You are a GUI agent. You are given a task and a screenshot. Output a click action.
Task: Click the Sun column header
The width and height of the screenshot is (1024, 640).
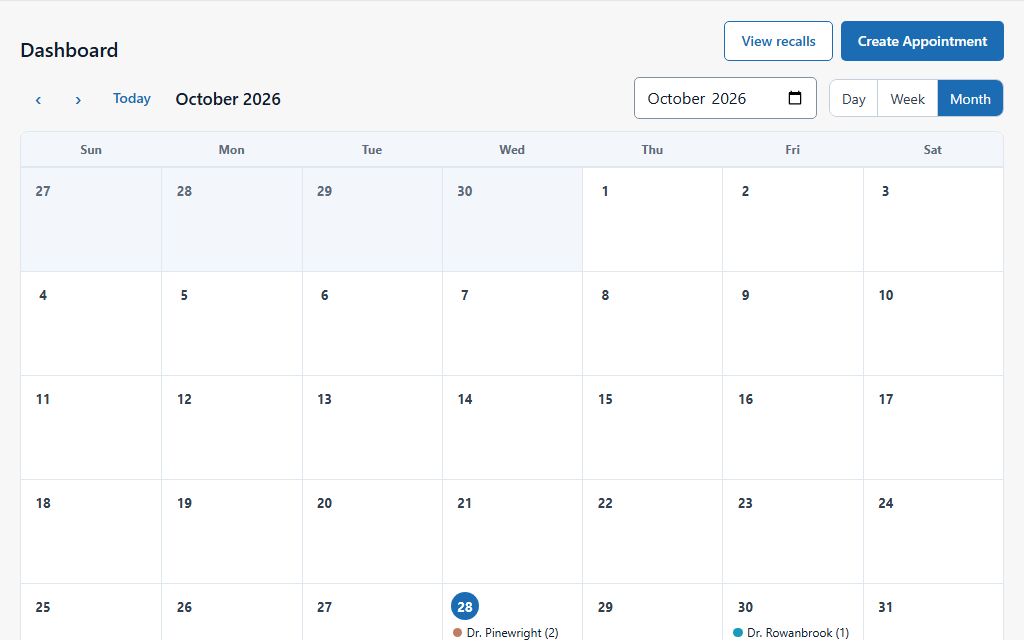coord(91,150)
